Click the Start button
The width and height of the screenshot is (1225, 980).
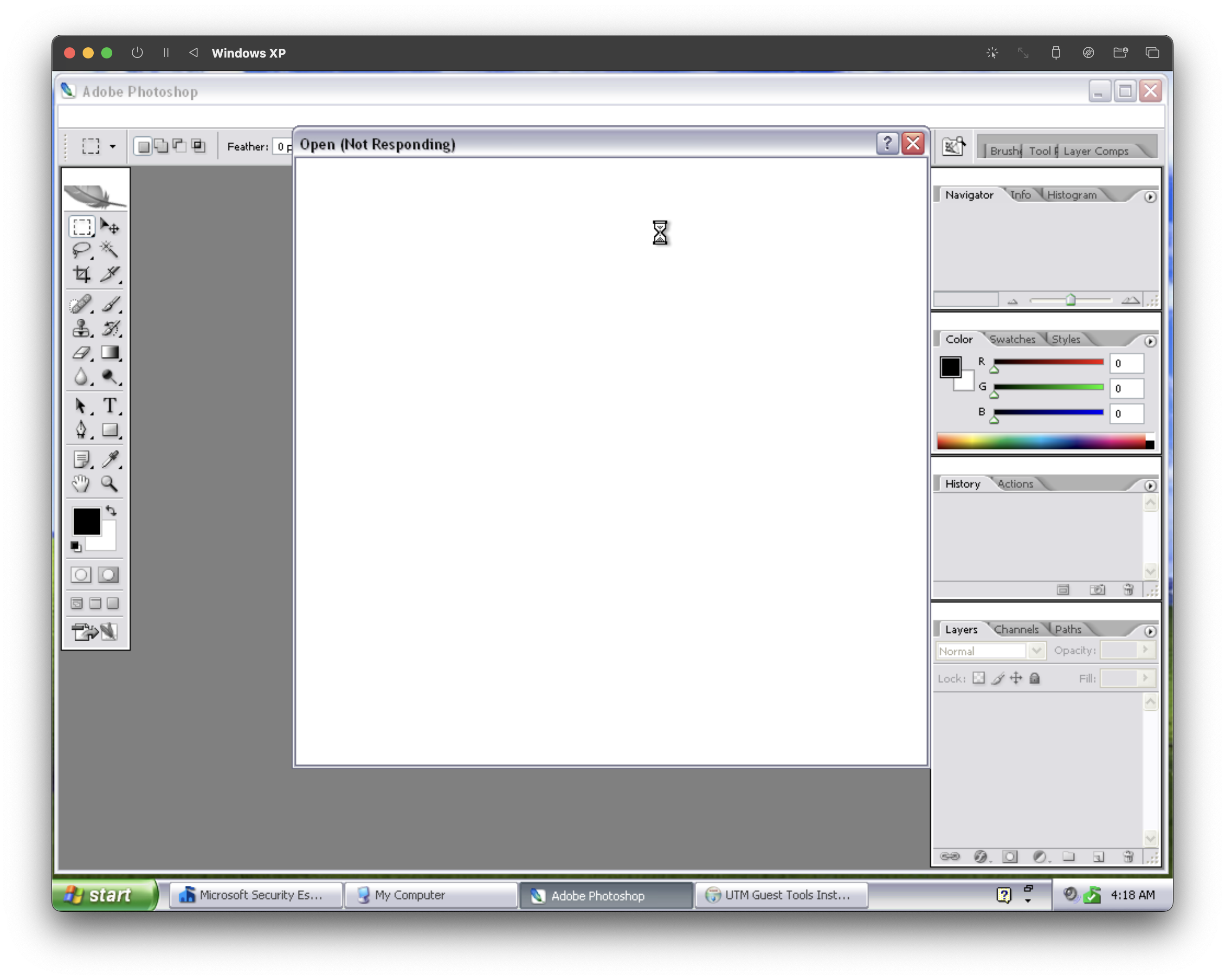click(104, 895)
